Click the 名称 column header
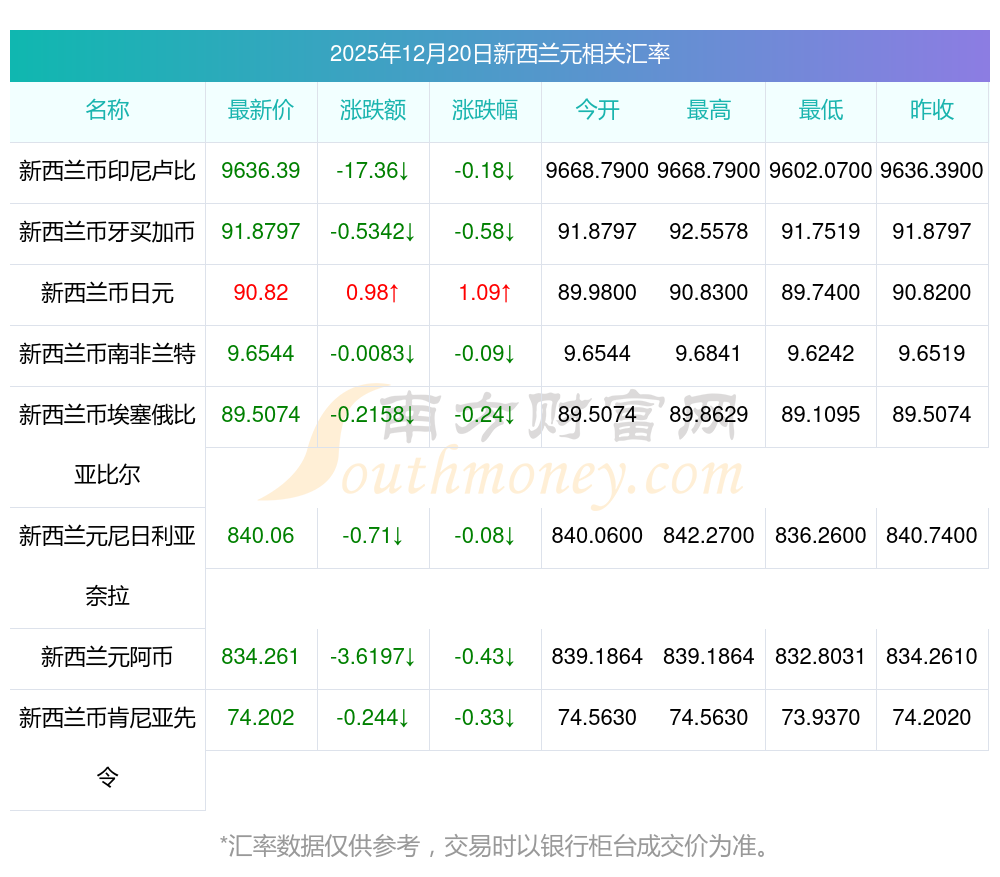The image size is (1000, 877). pos(107,111)
